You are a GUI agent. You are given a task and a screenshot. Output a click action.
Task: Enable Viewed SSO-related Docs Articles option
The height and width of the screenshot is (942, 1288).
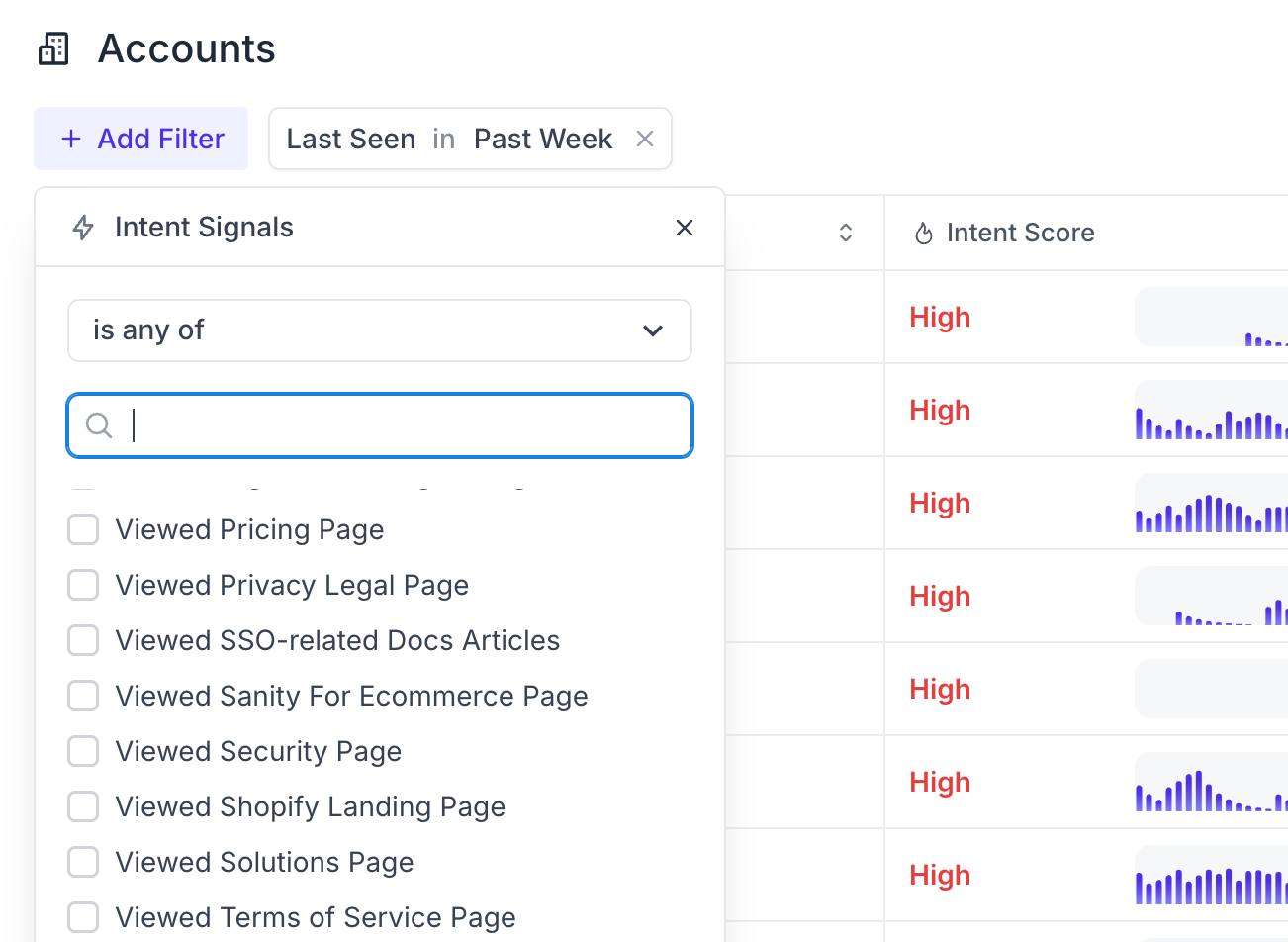83,641
